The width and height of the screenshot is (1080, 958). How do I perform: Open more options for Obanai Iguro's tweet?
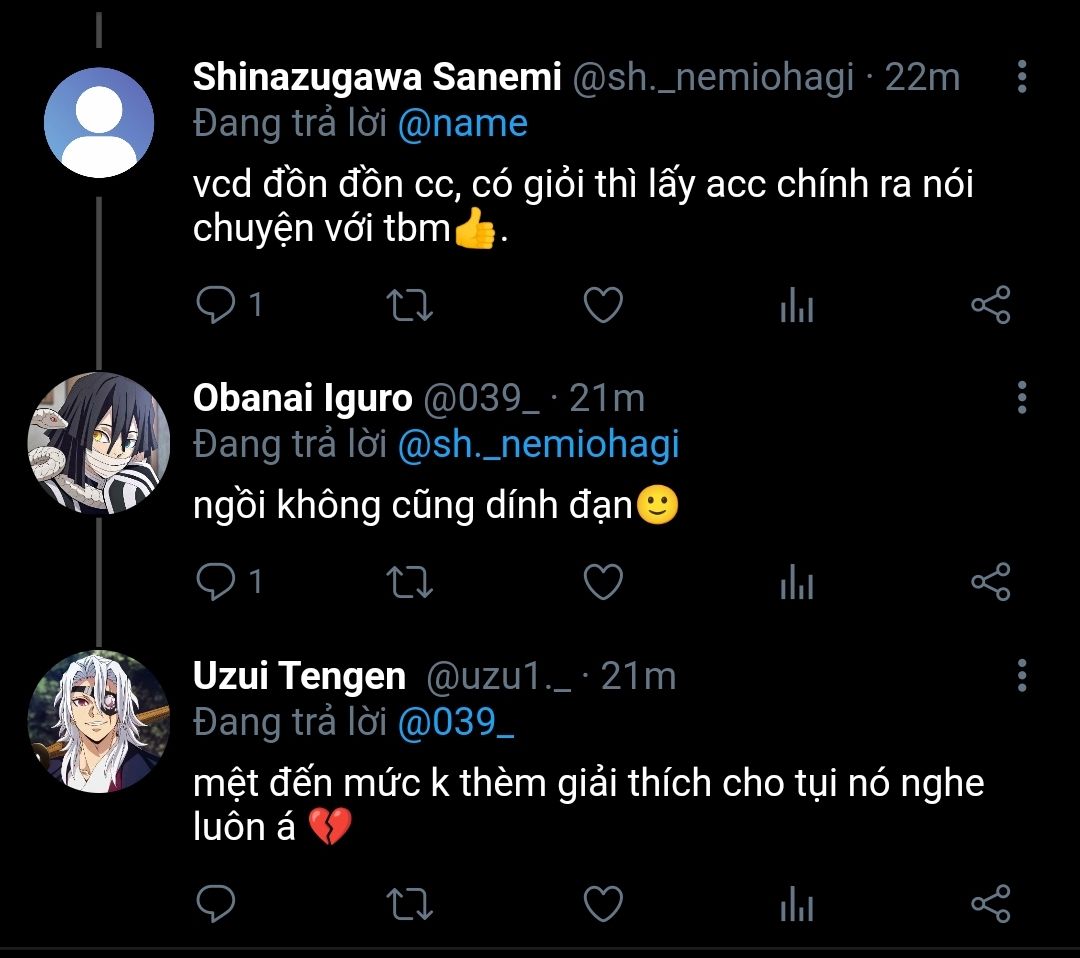tap(1021, 398)
